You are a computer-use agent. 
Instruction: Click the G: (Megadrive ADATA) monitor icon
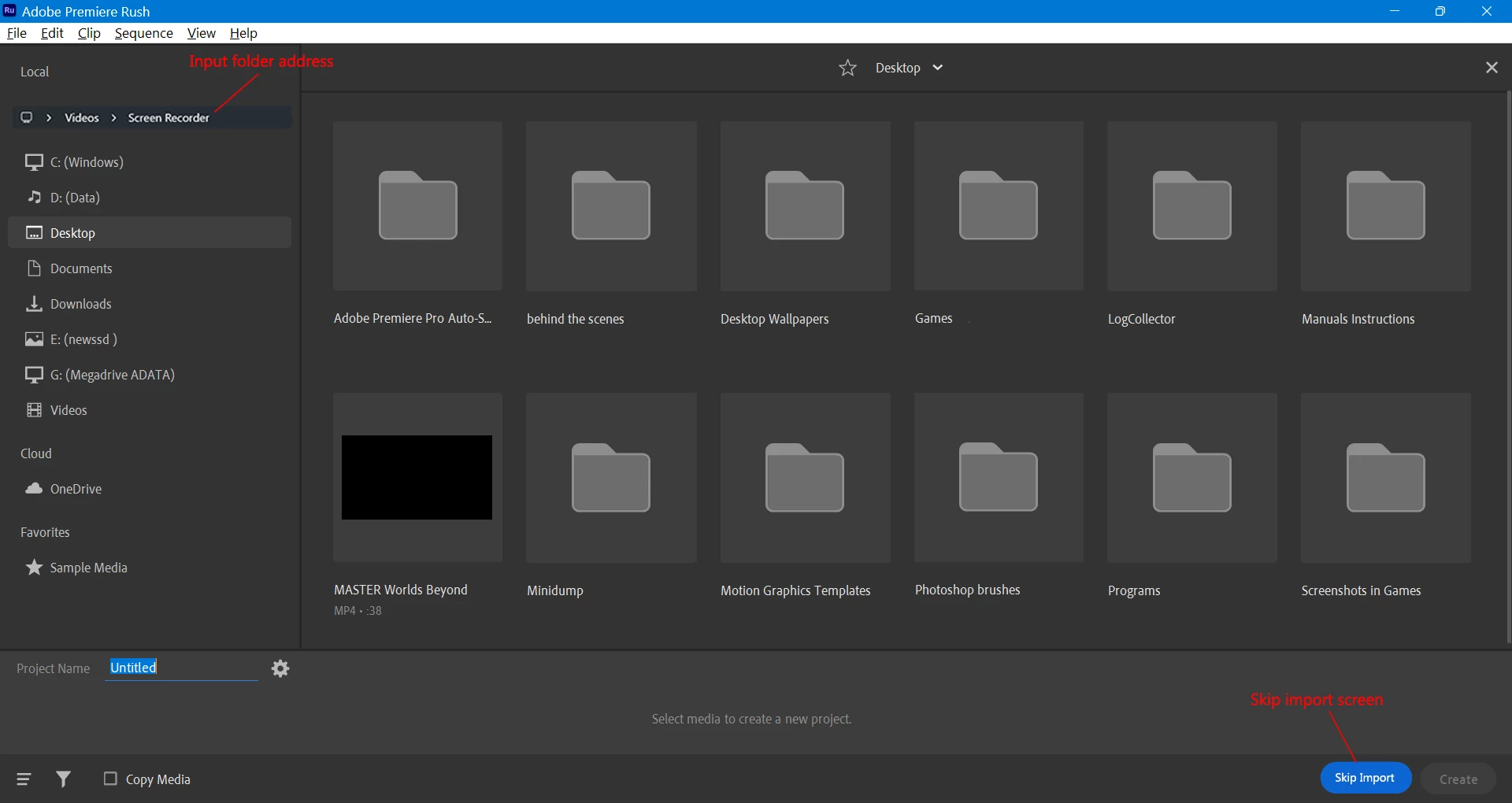(x=34, y=375)
